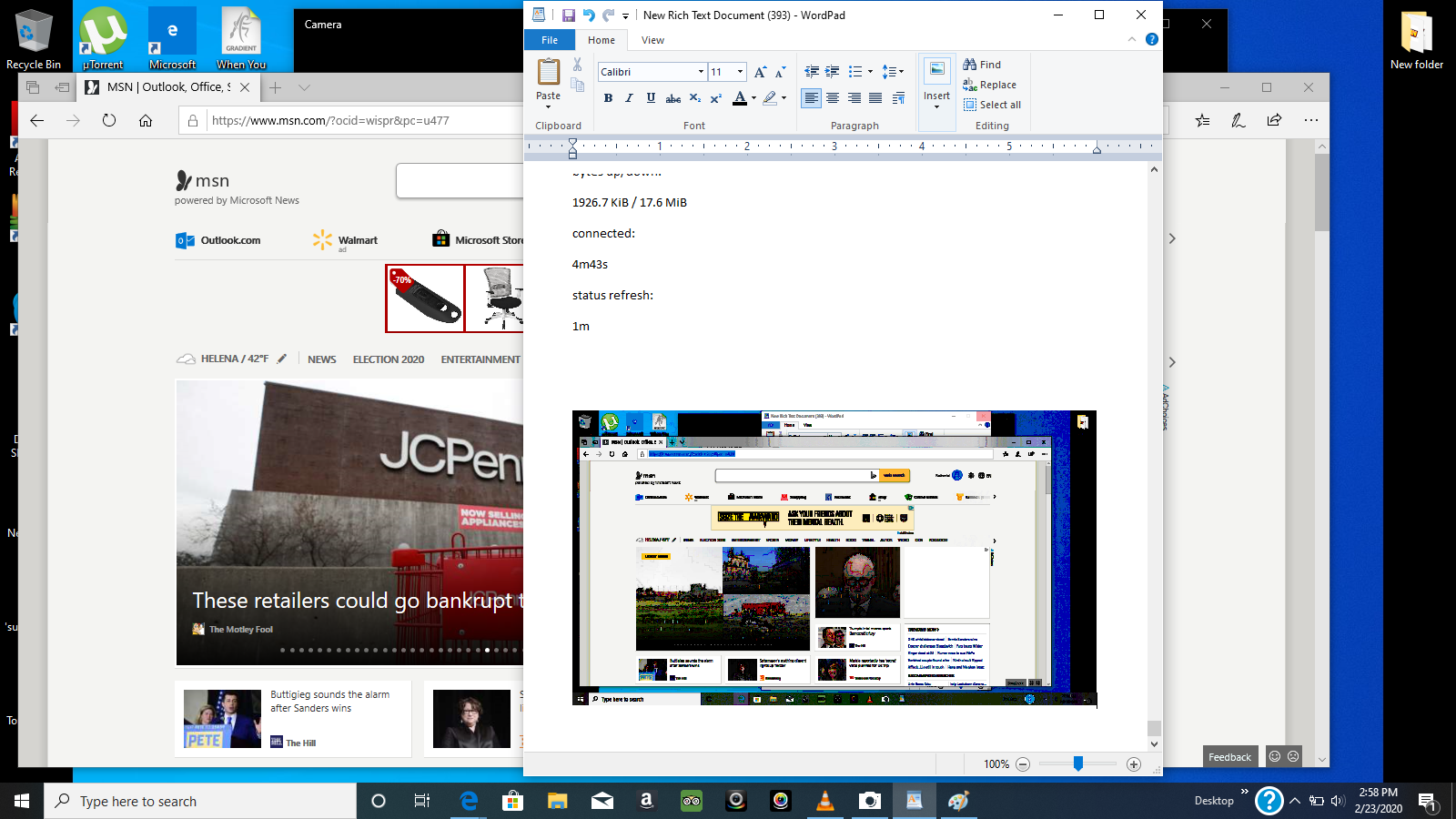Justify the paragraph text
Image resolution: width=1456 pixels, height=819 pixels.
point(875,98)
